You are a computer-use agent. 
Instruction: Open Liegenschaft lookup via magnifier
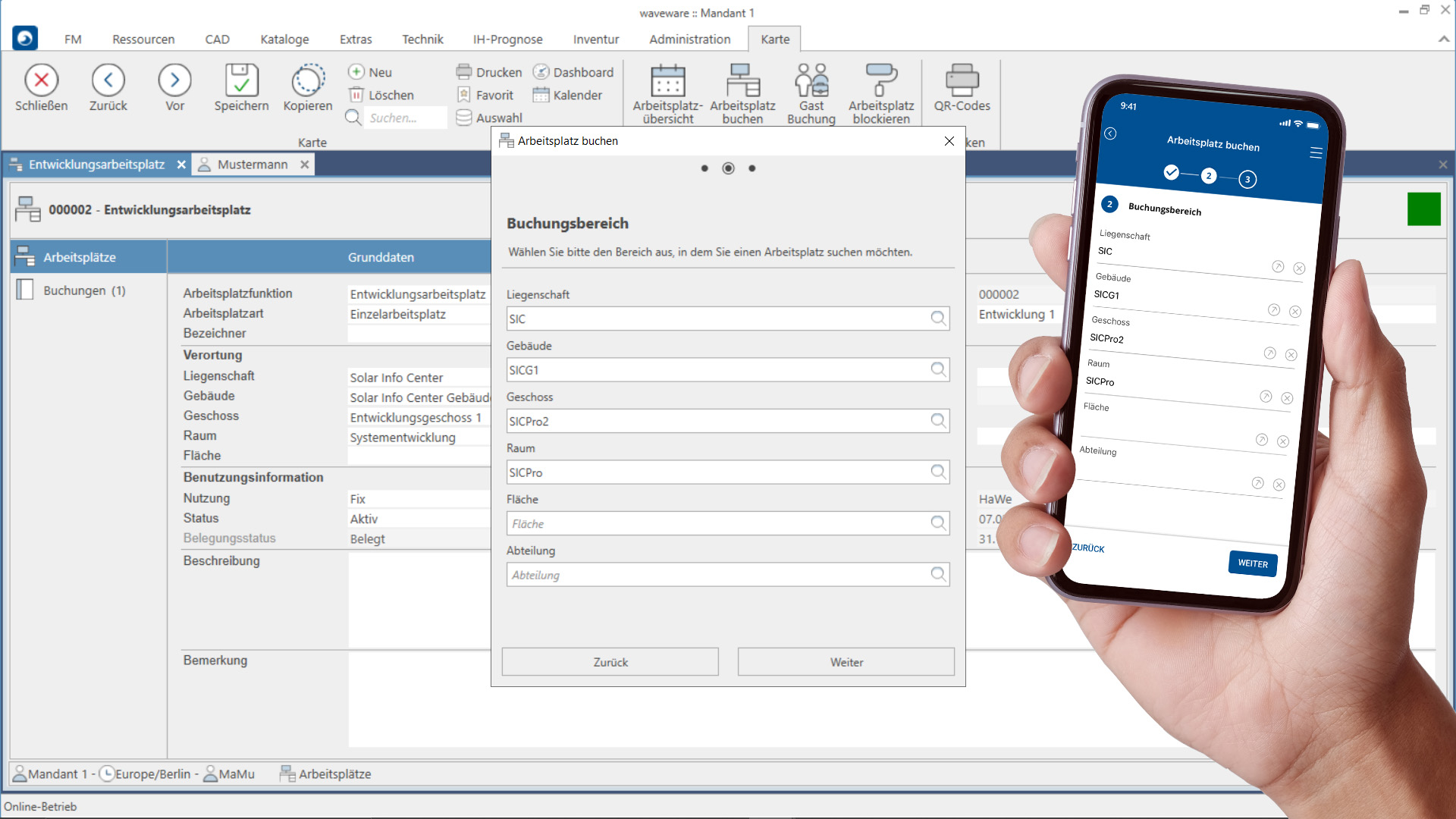(x=938, y=318)
